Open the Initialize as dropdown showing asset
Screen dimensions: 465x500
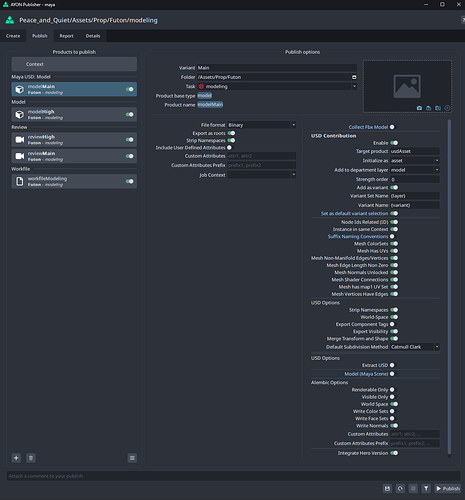pos(415,160)
